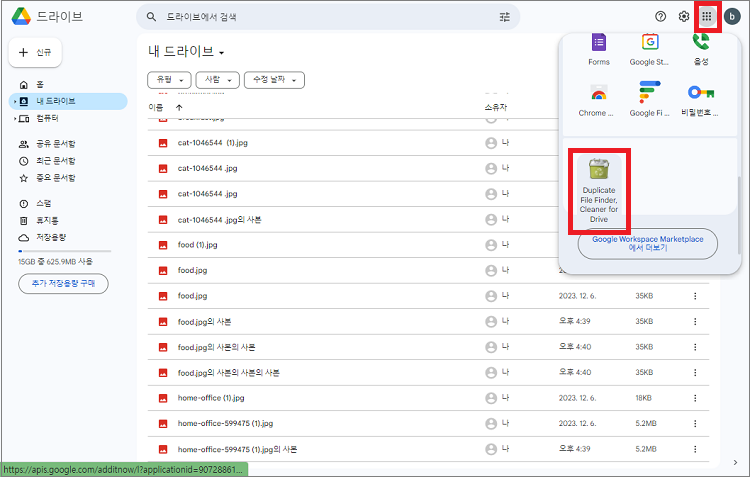
Task: Expand the 내 드라이브 title dropdown
Action: [221, 53]
